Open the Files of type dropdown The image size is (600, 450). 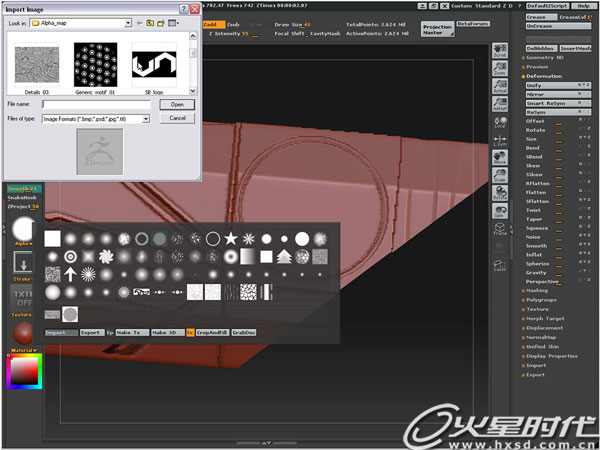click(x=145, y=119)
